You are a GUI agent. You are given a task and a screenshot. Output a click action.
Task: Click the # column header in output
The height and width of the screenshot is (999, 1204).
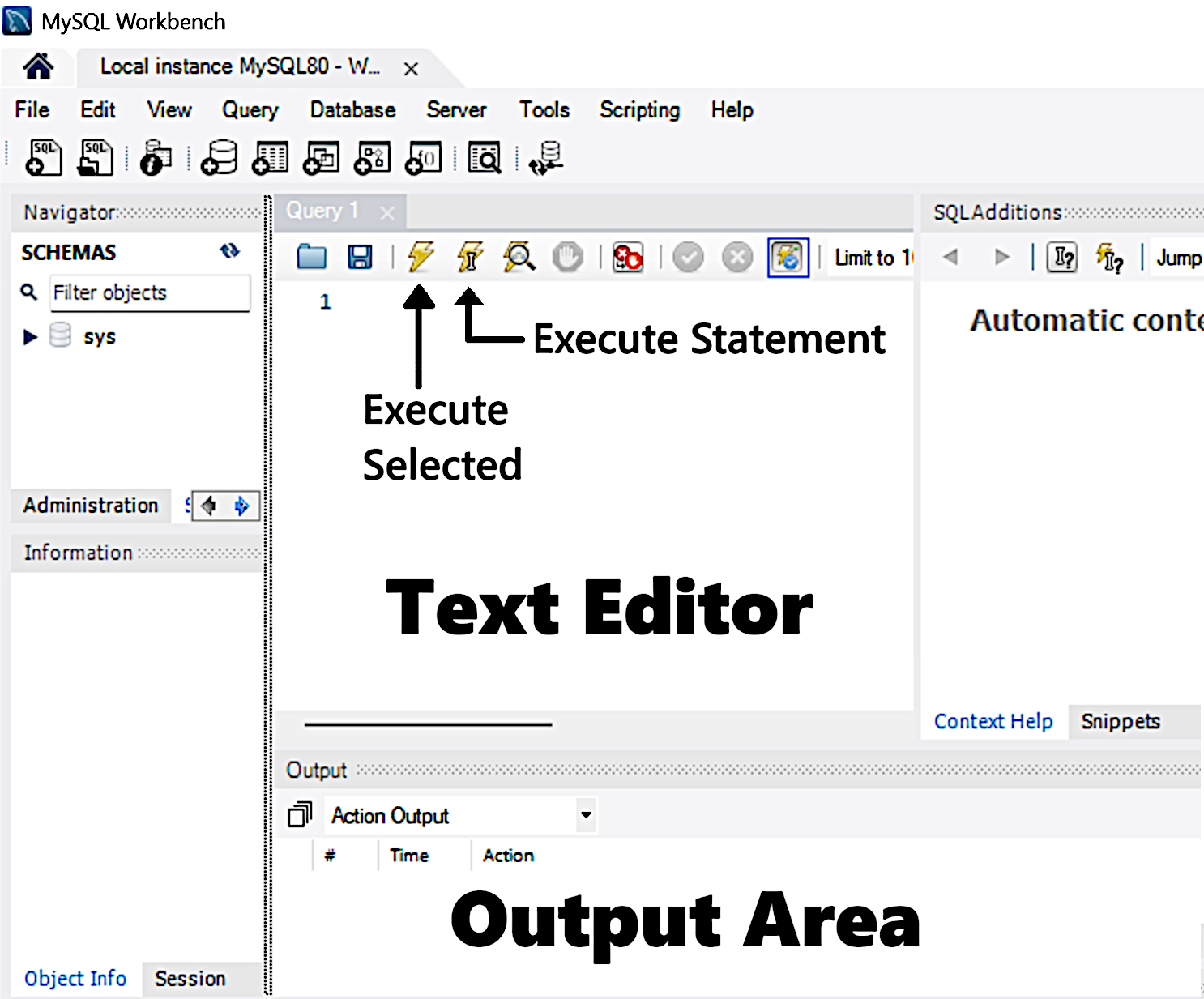330,855
